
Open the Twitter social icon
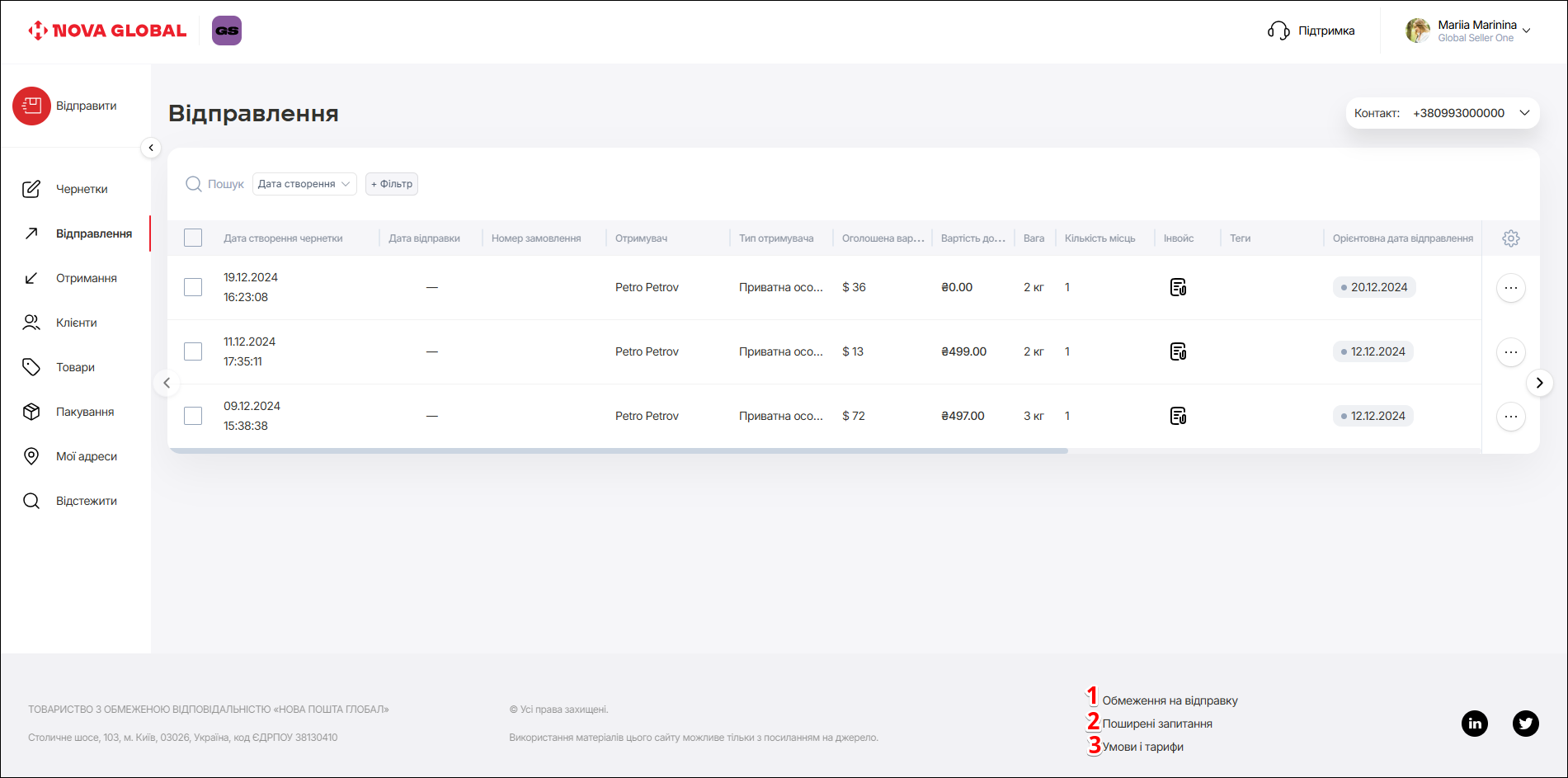coord(1525,724)
